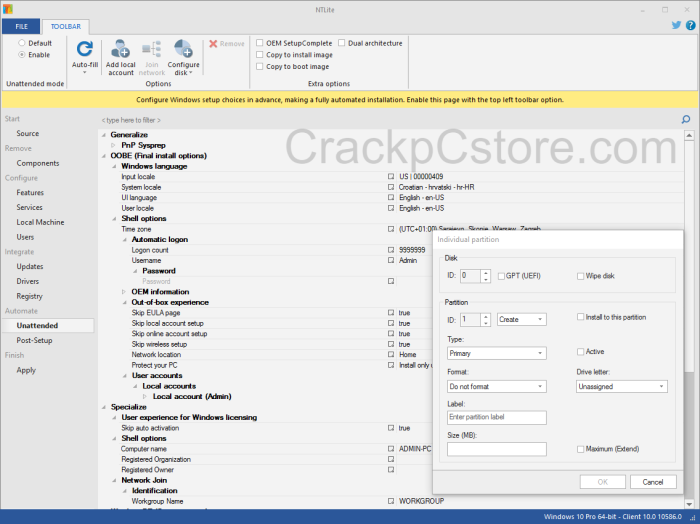Tick the Wipe disk checkbox
The image size is (700, 524).
[580, 276]
